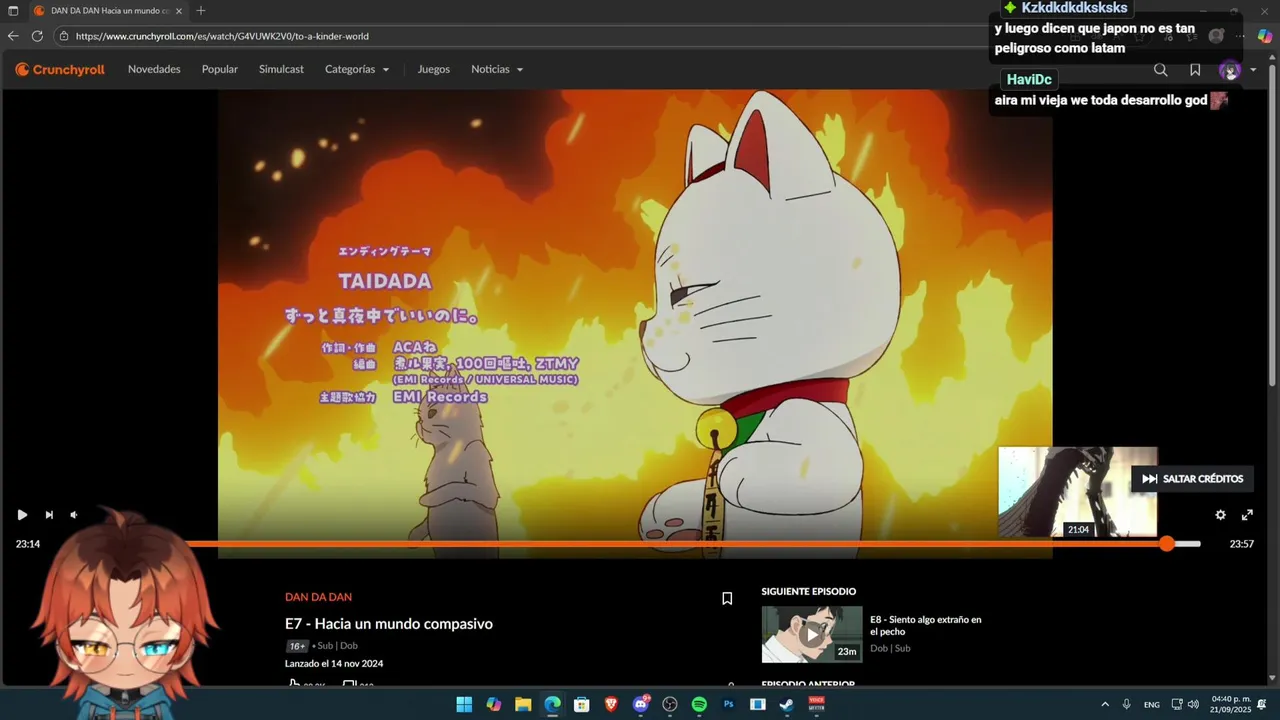Screen dimensions: 1280x720
Task: Switch to Microsoft Edge in taskbar
Action: [x=552, y=704]
